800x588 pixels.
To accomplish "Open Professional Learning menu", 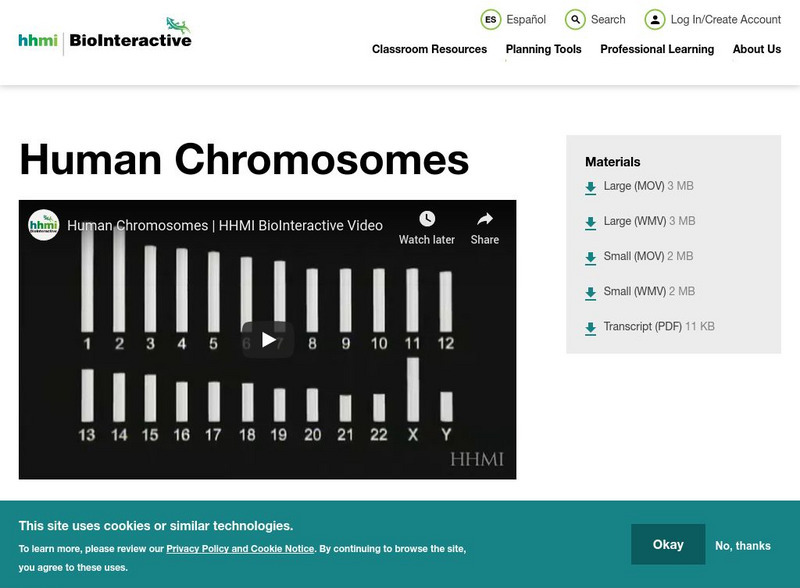I will pos(657,49).
